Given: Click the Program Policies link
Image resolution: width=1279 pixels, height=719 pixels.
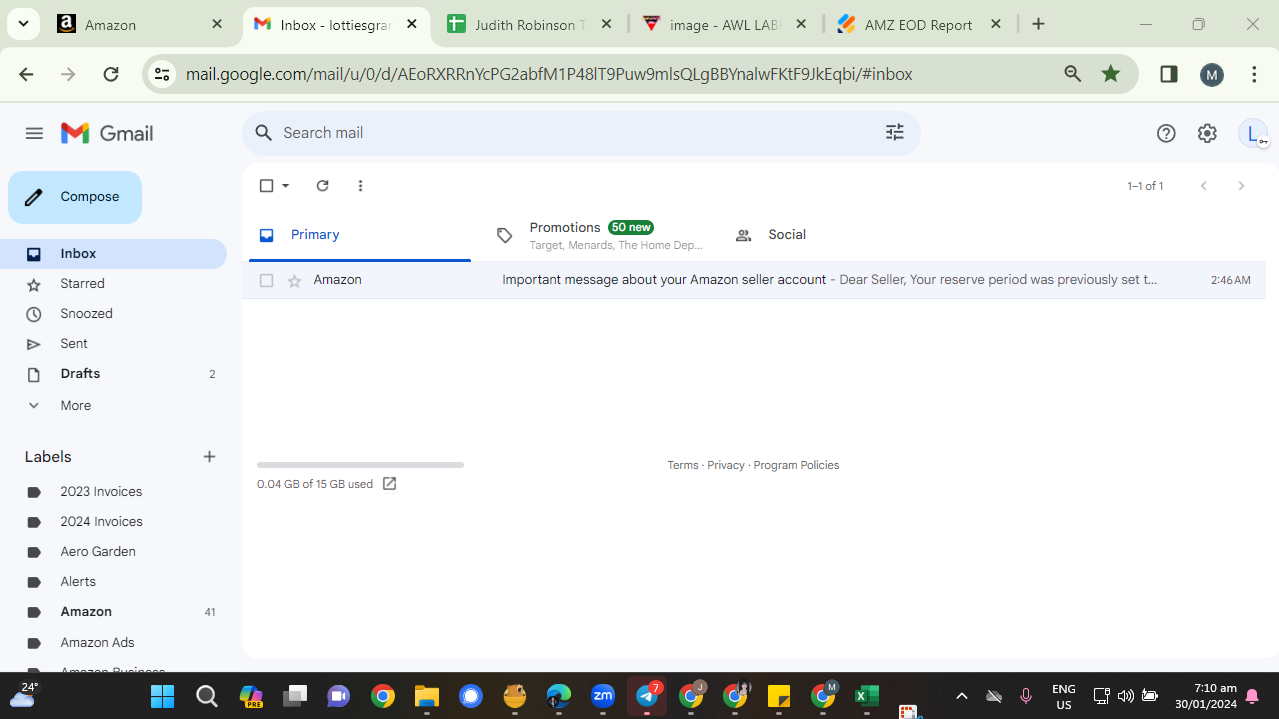Looking at the screenshot, I should pos(796,465).
